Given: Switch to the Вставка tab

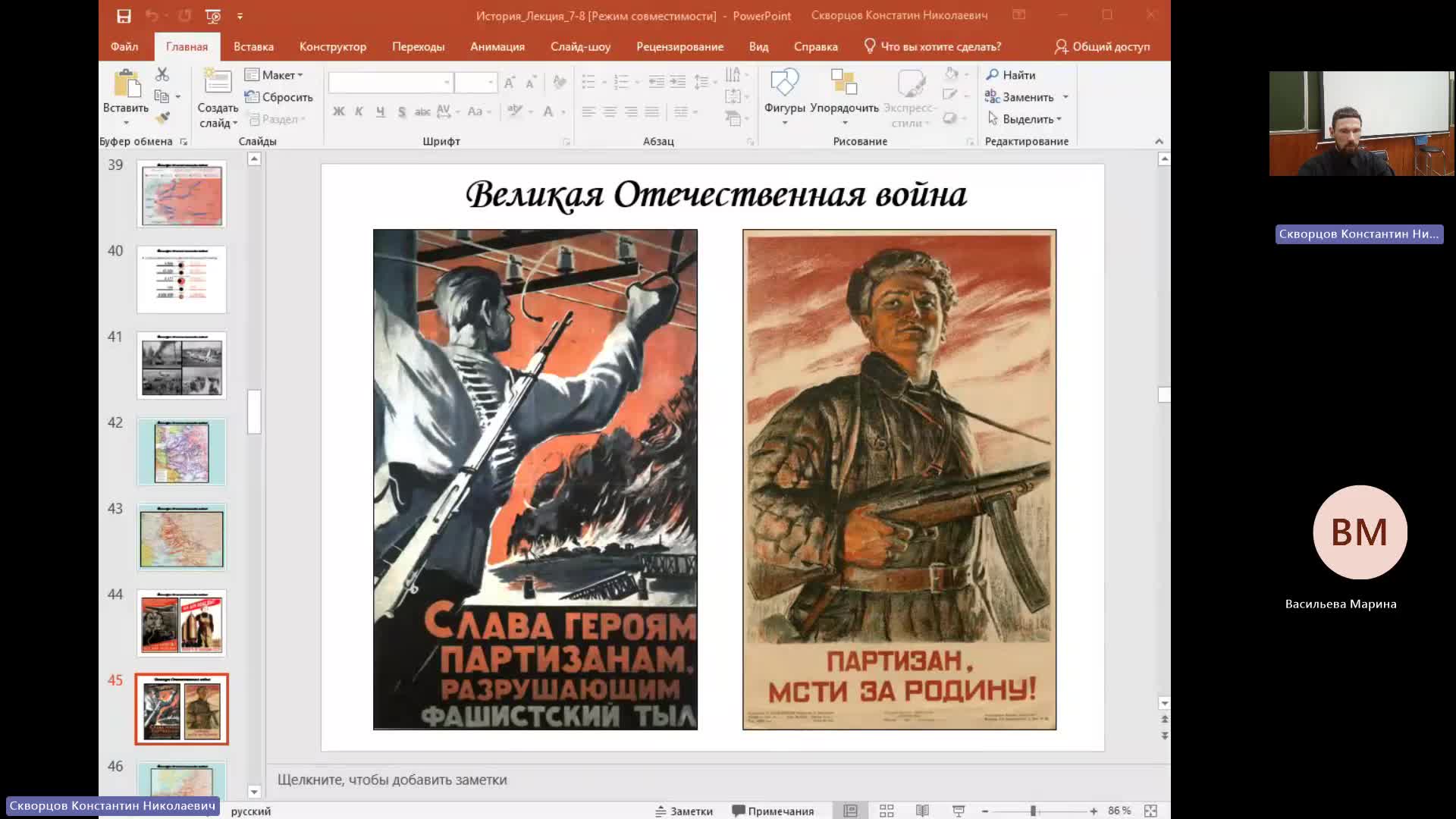Looking at the screenshot, I should pyautogui.click(x=253, y=46).
